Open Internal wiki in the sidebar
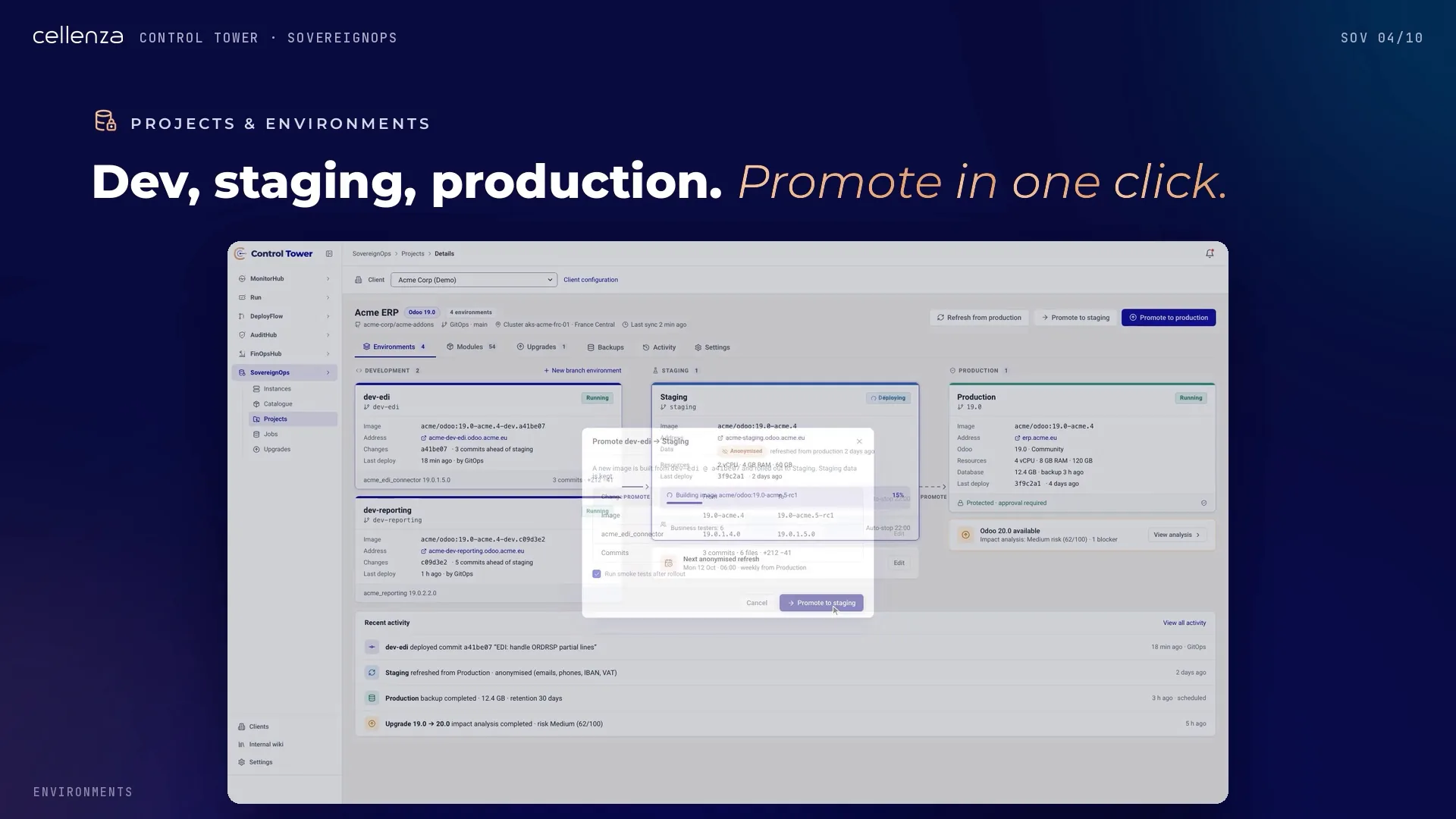1456x819 pixels. pos(284,745)
